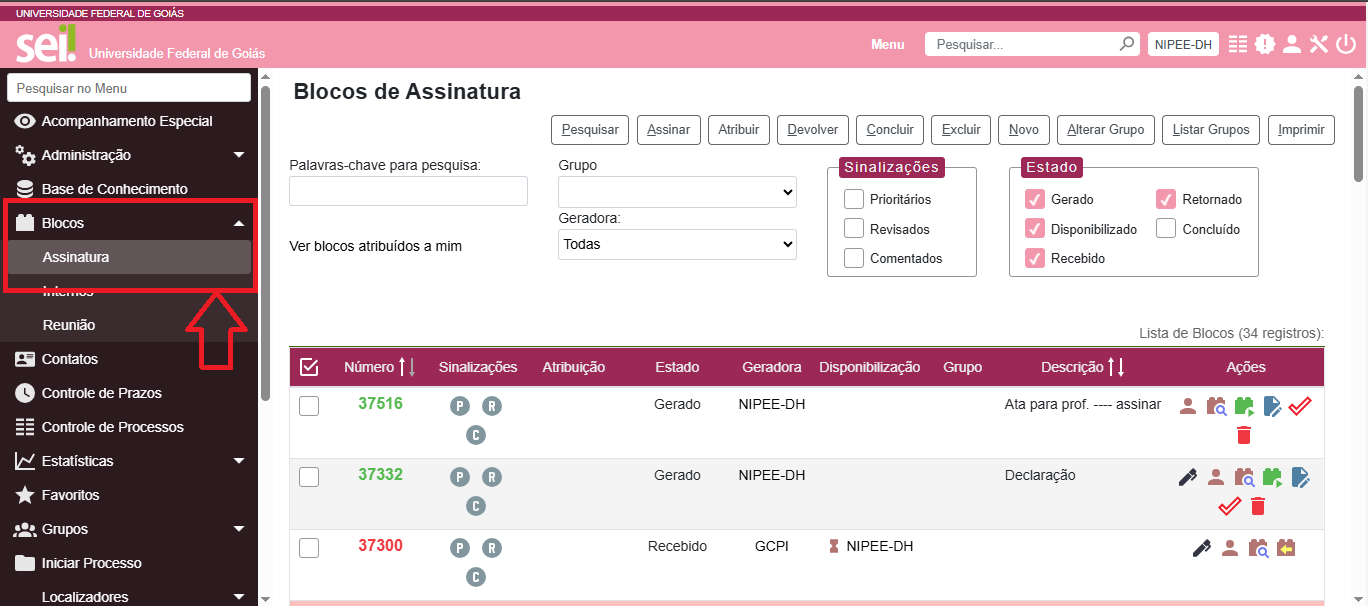Click the green make-available icon for block 37516
The image size is (1368, 606).
[x=1244, y=406]
